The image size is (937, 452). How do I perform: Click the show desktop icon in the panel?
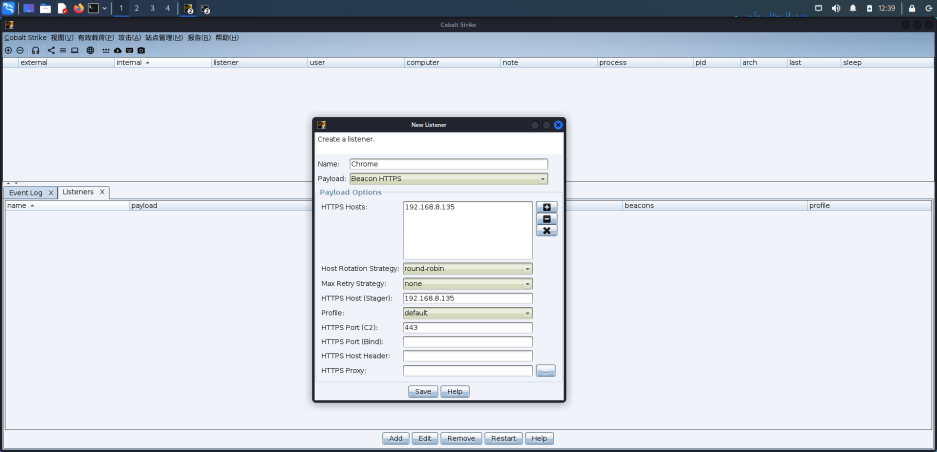coord(29,8)
